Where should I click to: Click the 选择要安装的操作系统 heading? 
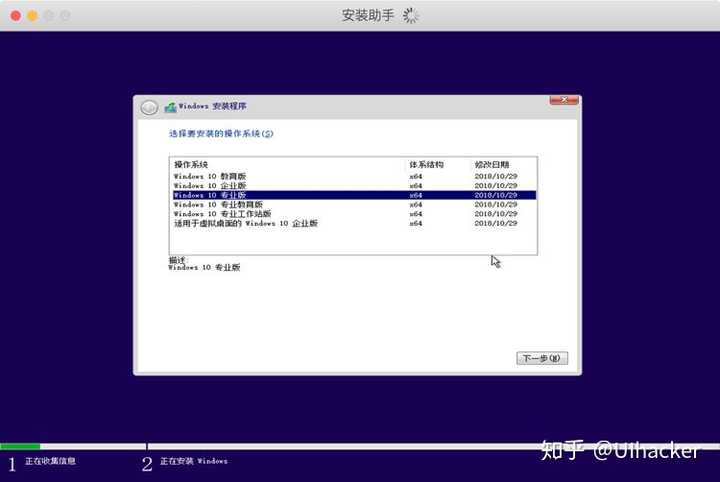point(221,134)
